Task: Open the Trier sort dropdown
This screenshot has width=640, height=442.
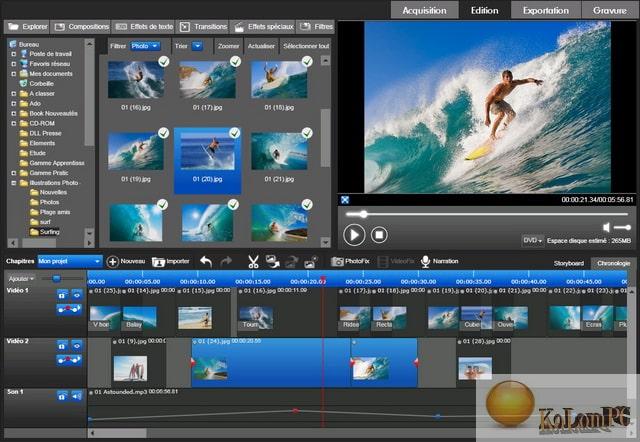Action: click(x=197, y=46)
